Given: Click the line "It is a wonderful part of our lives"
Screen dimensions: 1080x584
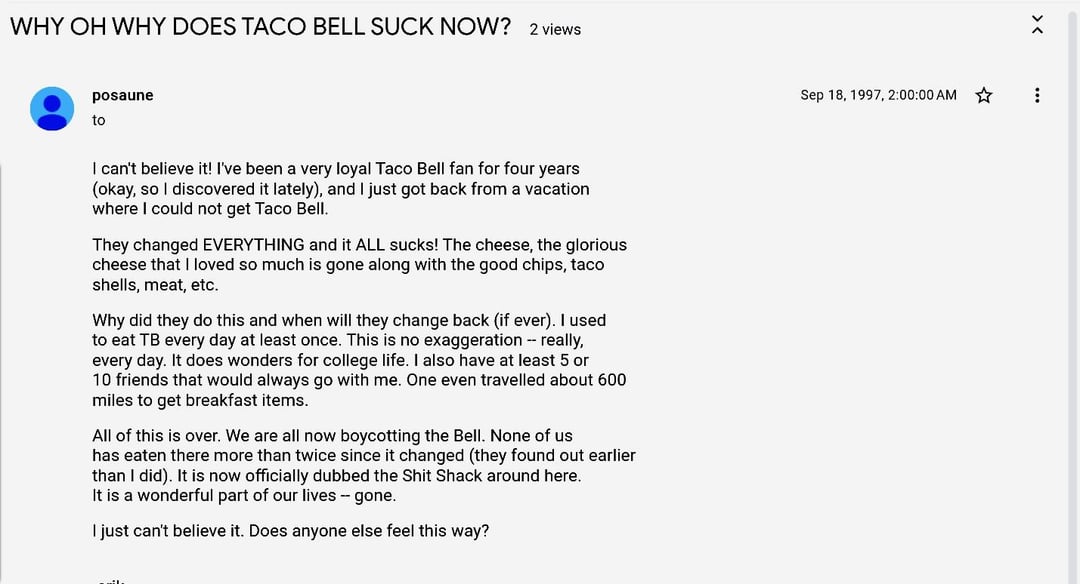Looking at the screenshot, I should click(x=244, y=496).
